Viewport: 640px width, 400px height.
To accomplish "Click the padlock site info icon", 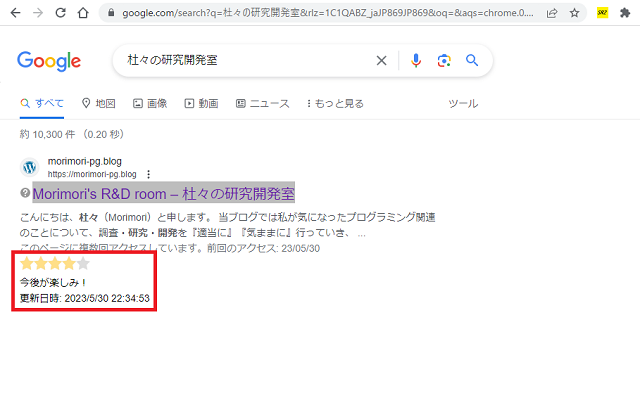I will click(x=111, y=13).
